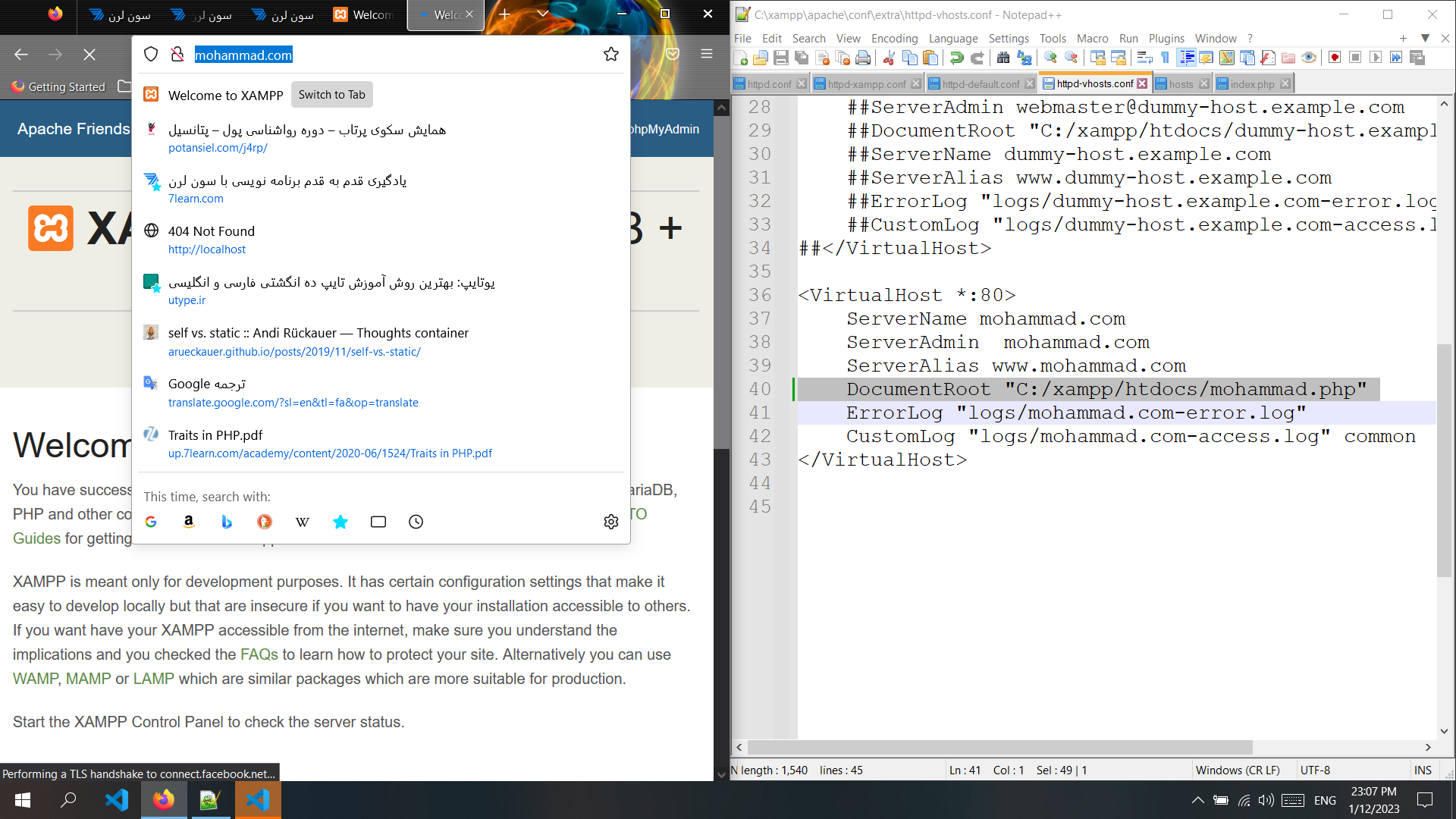The image size is (1456, 819).
Task: Search bookmarks with the star icon
Action: tap(340, 522)
